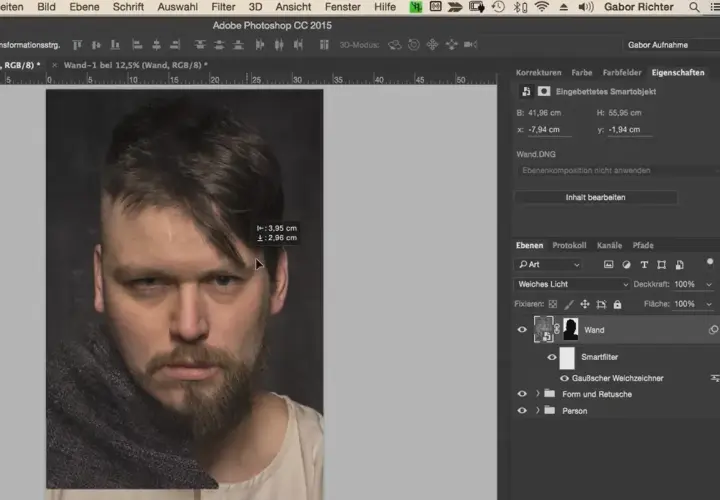Open the Ebene menu
This screenshot has height=500, width=720.
click(x=84, y=7)
